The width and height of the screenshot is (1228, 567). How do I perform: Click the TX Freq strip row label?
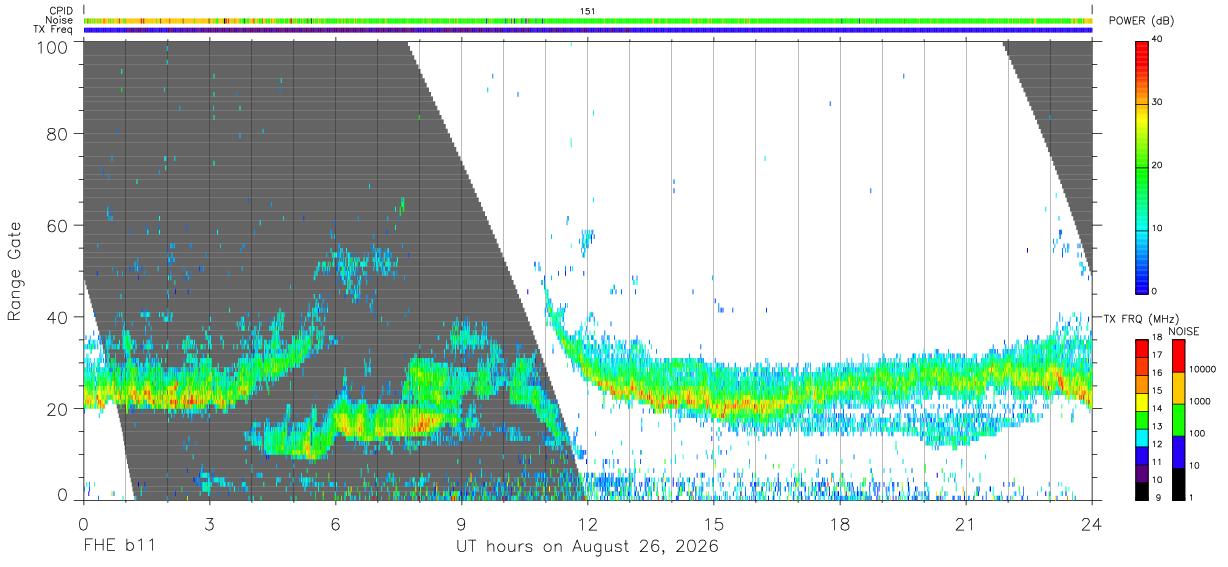(54, 30)
